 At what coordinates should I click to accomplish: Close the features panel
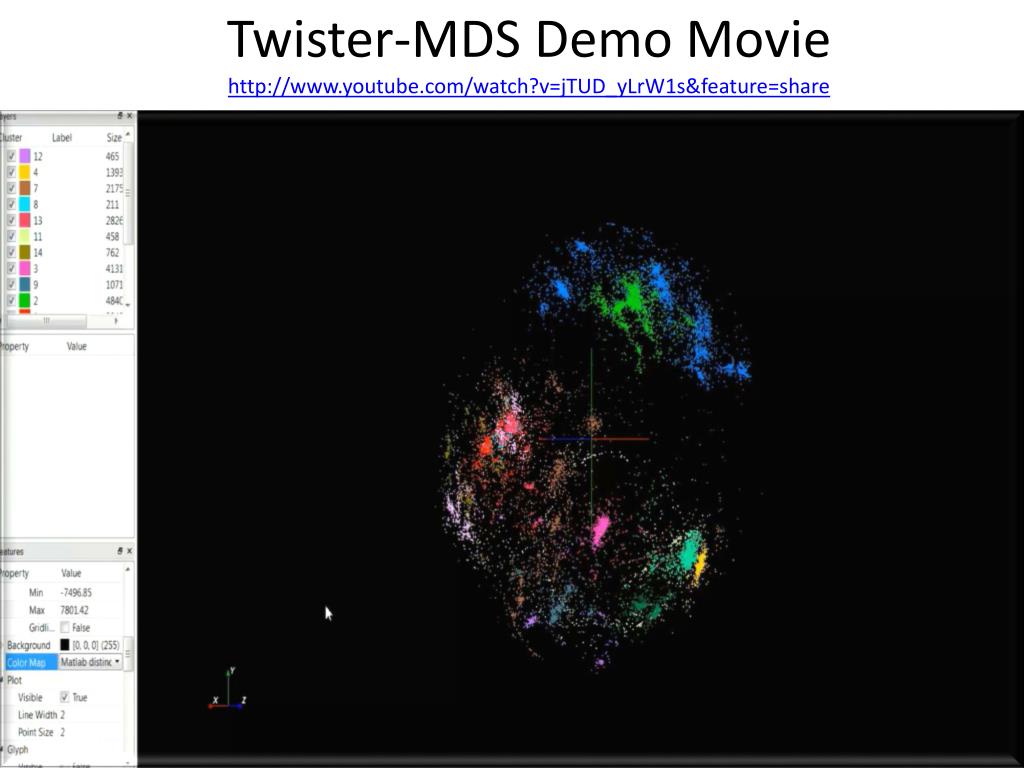[x=129, y=551]
